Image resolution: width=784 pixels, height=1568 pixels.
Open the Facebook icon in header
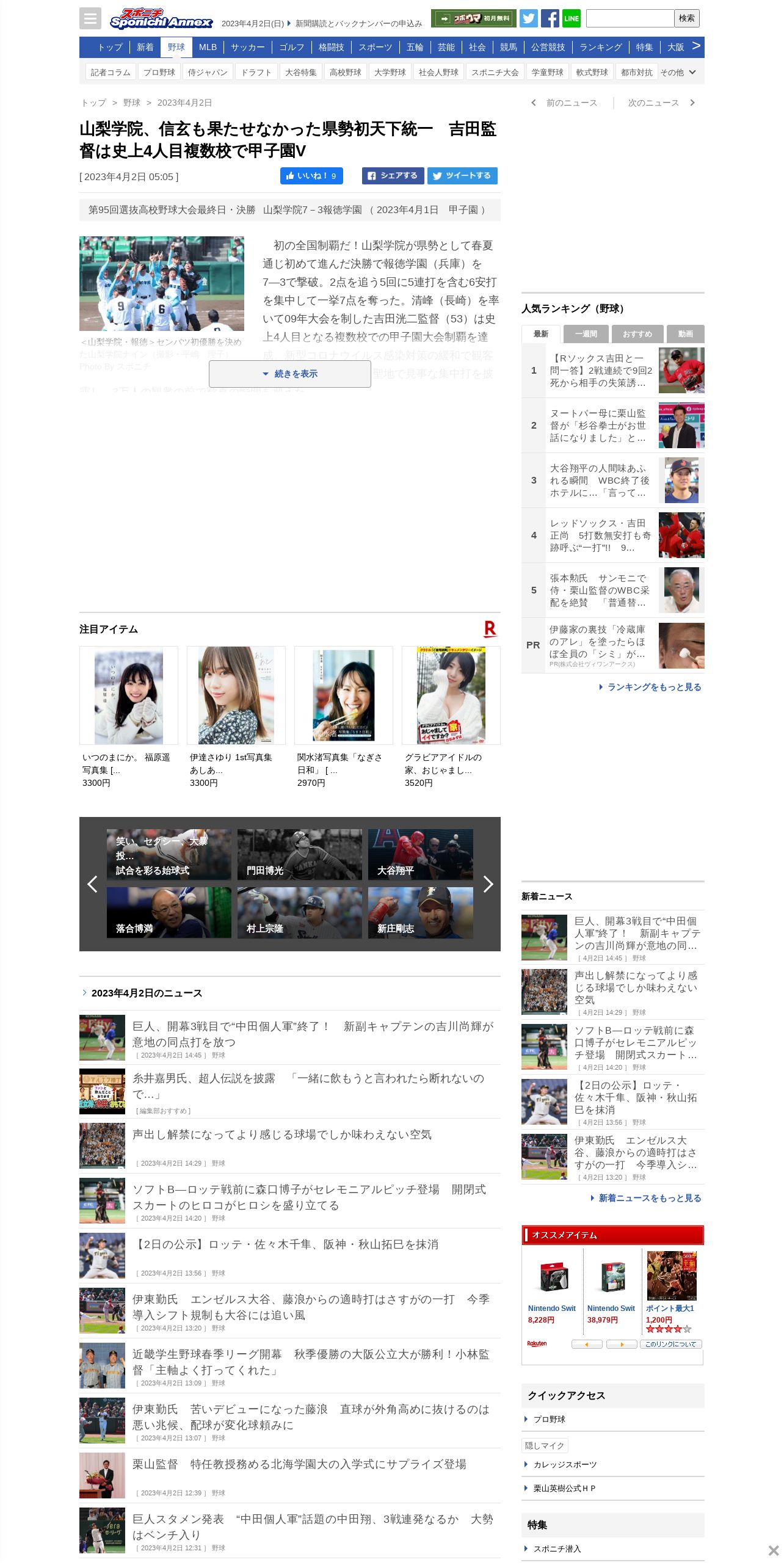click(550, 18)
